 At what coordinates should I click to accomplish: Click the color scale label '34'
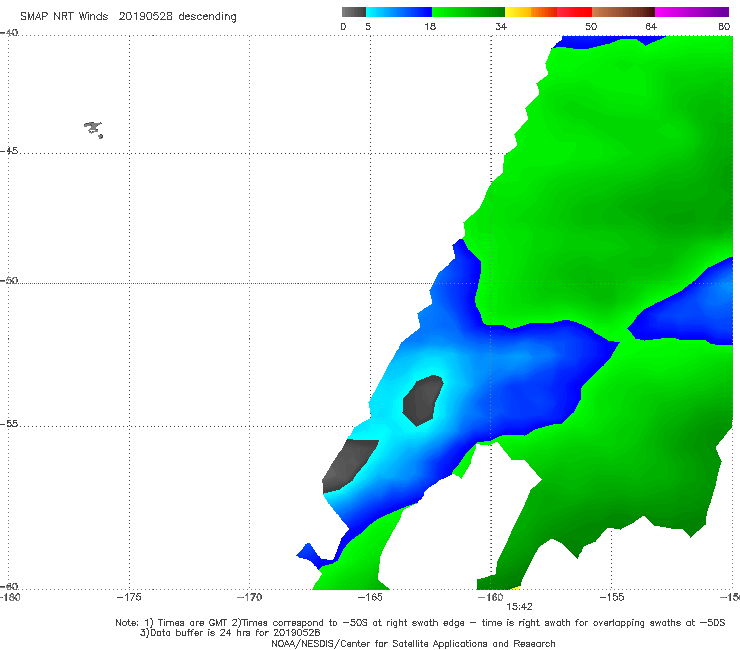tap(501, 26)
